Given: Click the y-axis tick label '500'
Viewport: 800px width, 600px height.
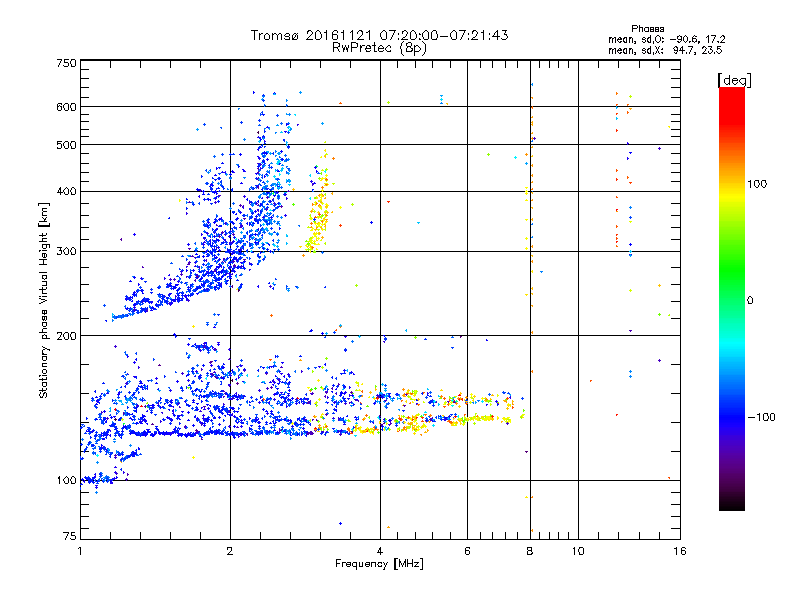Looking at the screenshot, I should (x=66, y=145).
